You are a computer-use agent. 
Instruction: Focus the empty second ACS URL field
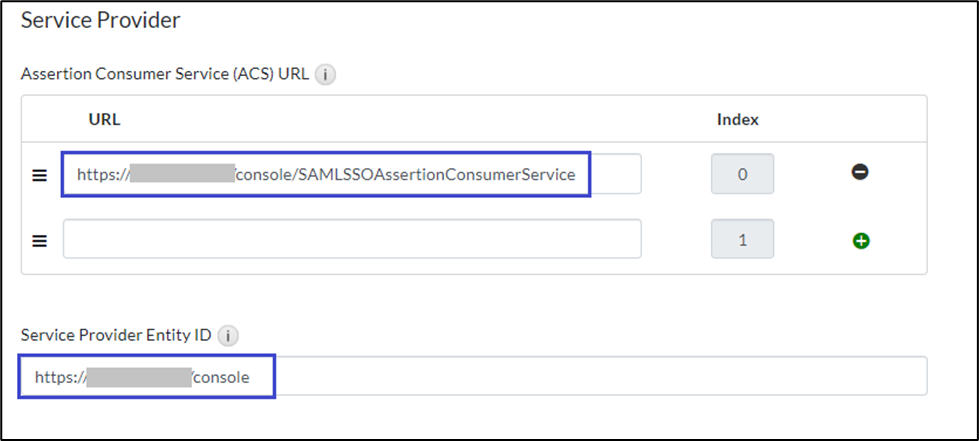tap(351, 240)
